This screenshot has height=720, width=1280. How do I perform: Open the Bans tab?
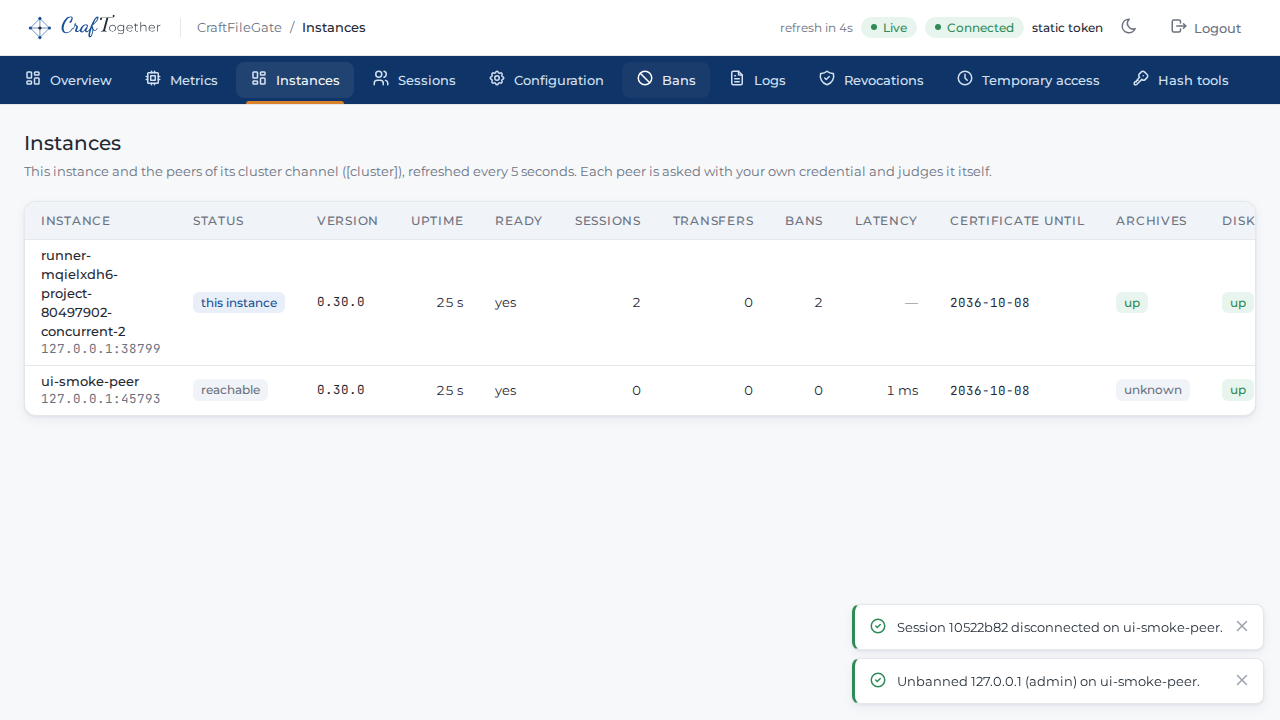tap(666, 80)
